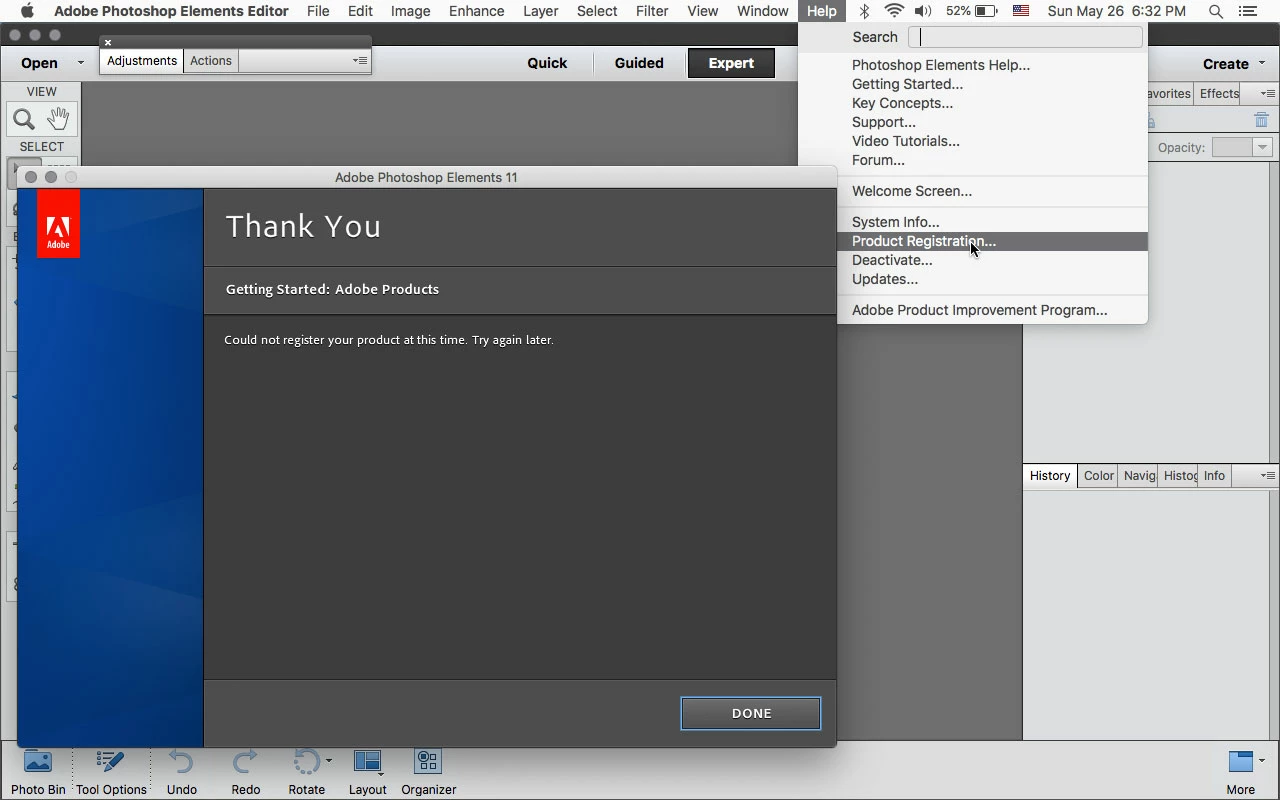Viewport: 1280px width, 800px height.
Task: Open the Opacity dropdown
Action: (x=1263, y=147)
